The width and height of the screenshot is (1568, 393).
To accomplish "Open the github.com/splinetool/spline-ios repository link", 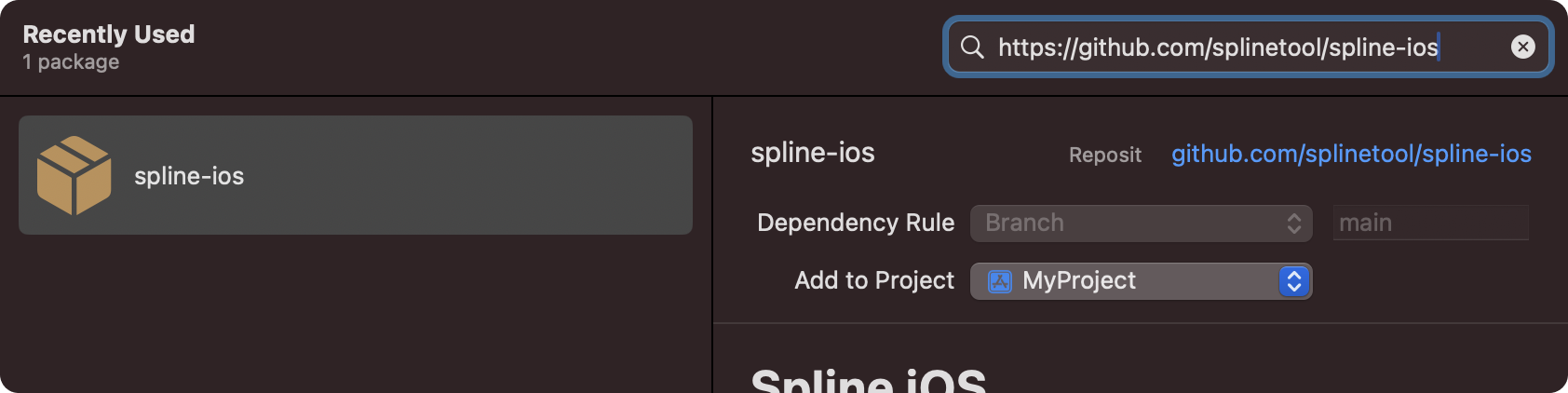I will [x=1351, y=154].
